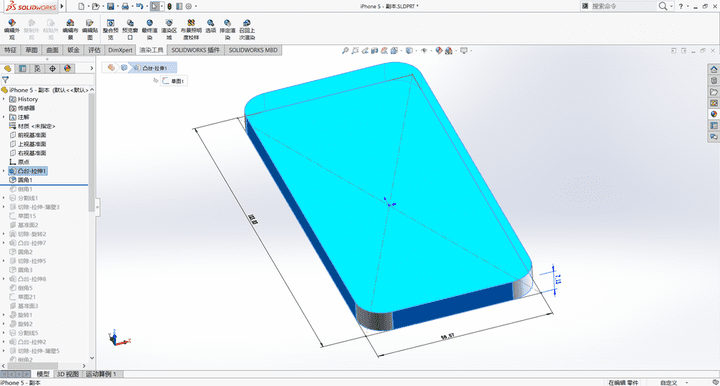Select 上视基准面 (Top Plane) in tree

point(28,144)
